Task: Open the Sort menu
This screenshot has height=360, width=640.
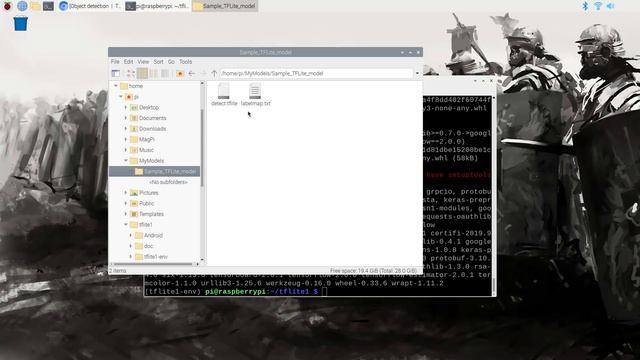Action: [158, 62]
